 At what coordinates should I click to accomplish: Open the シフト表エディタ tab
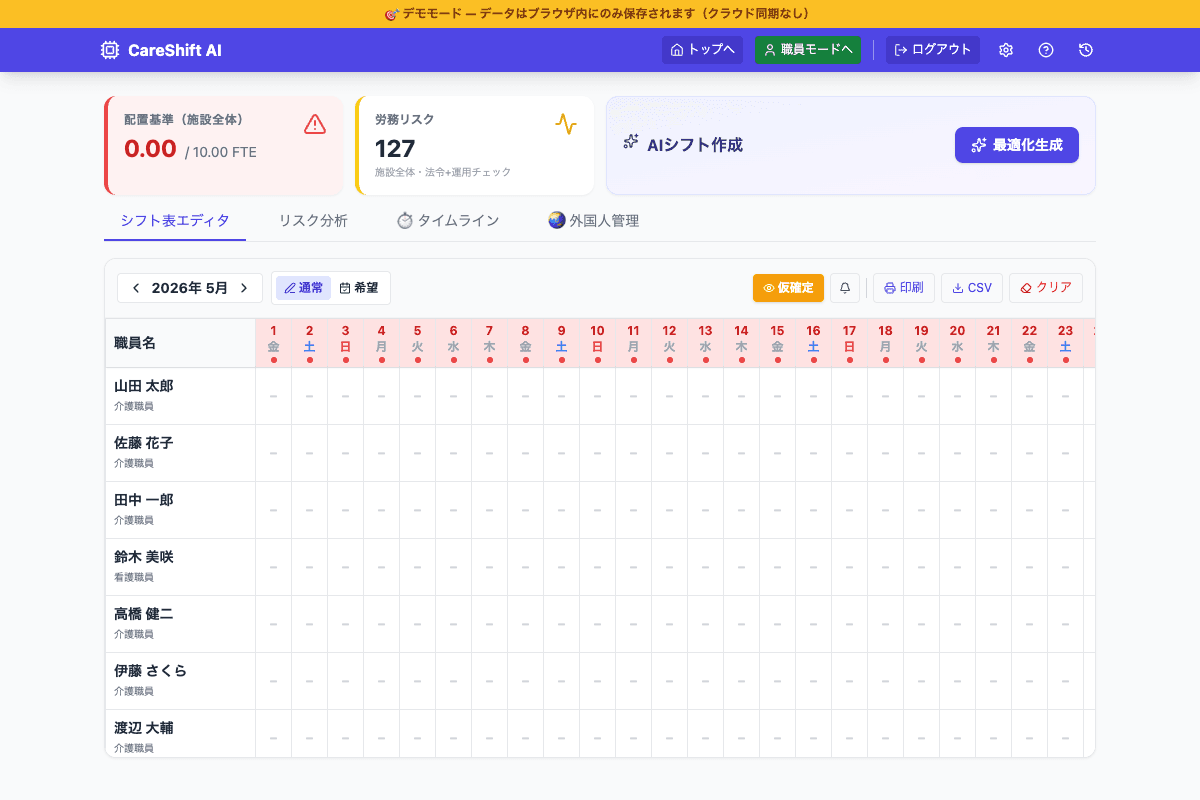click(175, 221)
